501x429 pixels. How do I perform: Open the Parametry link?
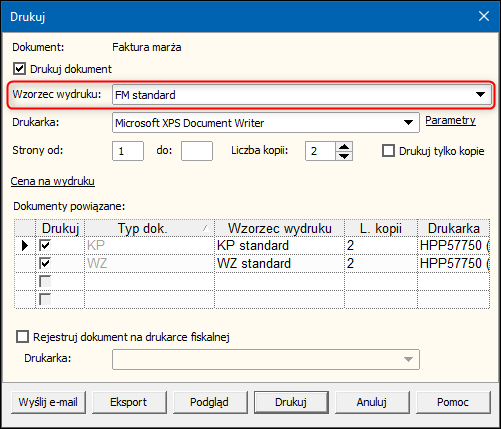click(x=450, y=120)
